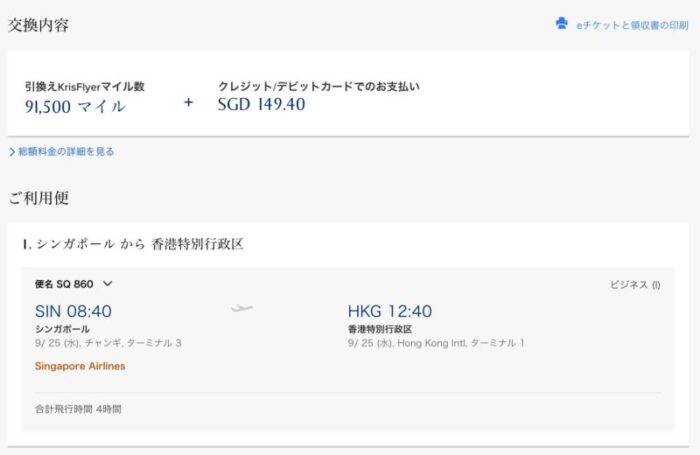Click the 交換内容 section heading
Image resolution: width=700 pixels, height=455 pixels.
click(39, 23)
